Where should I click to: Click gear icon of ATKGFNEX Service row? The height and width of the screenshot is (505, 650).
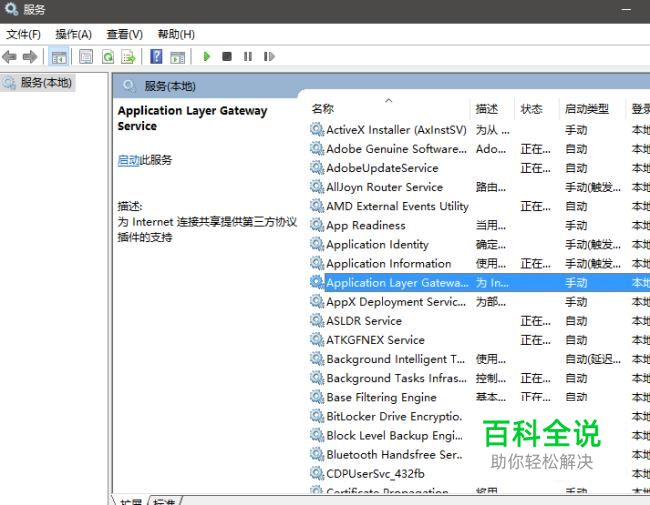click(317, 339)
